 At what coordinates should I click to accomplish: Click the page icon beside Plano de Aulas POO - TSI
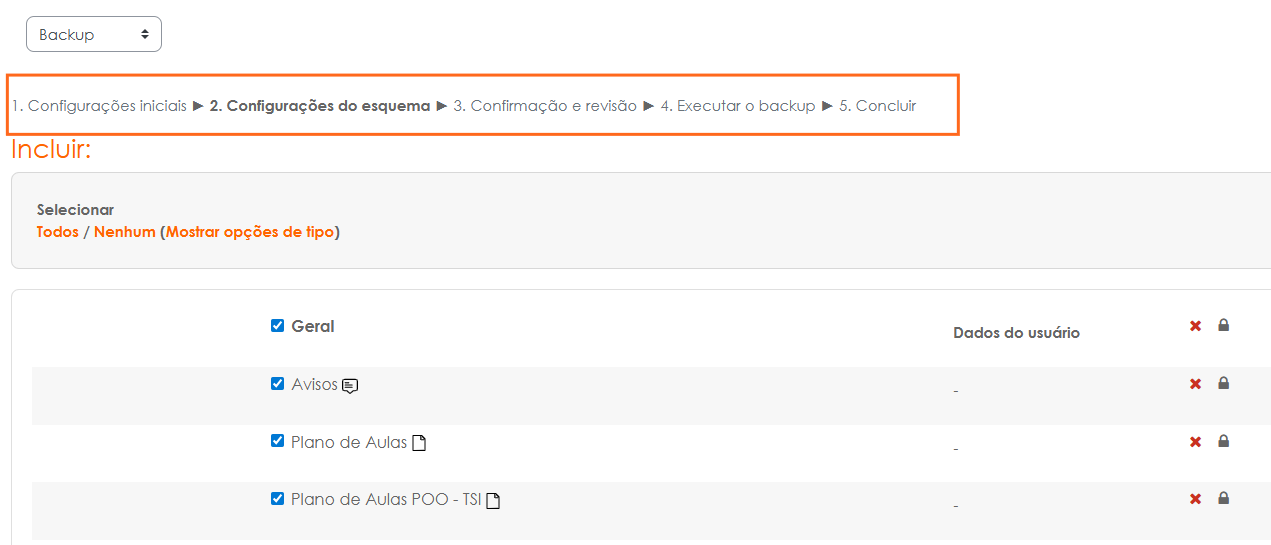coord(493,501)
